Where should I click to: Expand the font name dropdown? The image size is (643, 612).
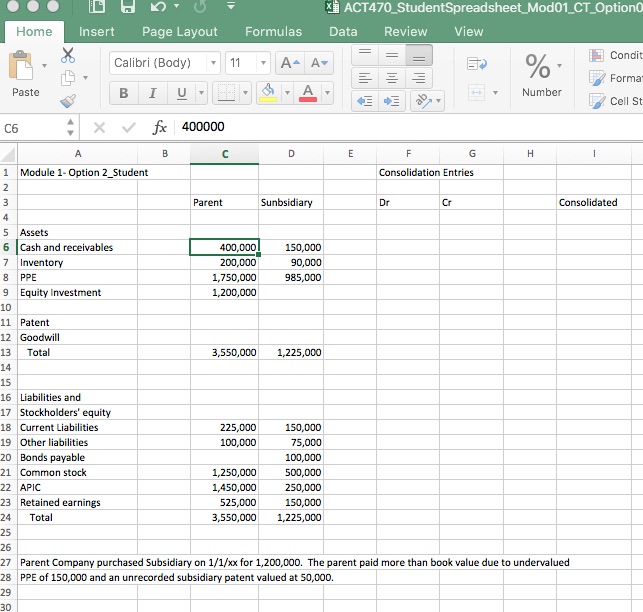[x=213, y=63]
